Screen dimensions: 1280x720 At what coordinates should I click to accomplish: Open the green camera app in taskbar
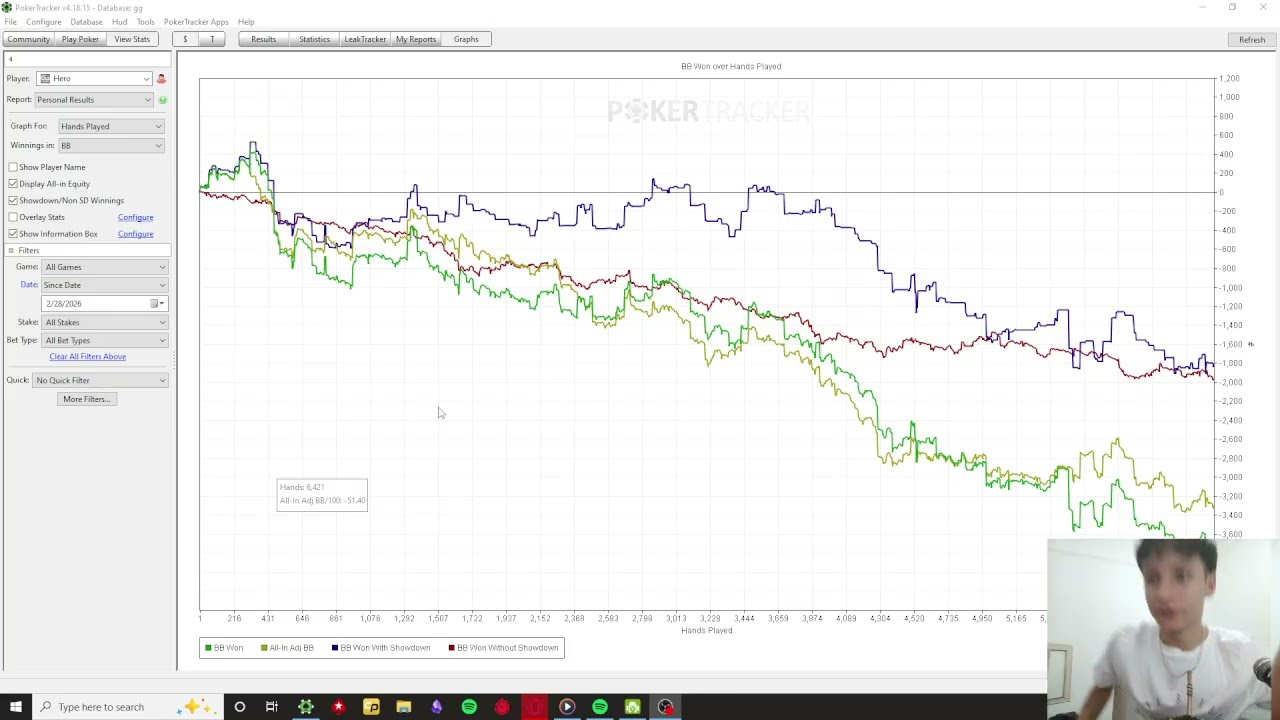point(632,707)
